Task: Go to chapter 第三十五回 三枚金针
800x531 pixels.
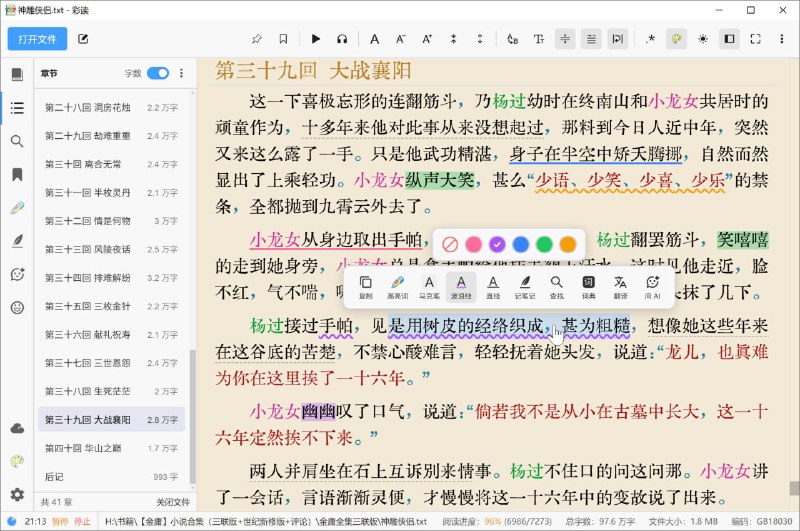Action: 111,306
